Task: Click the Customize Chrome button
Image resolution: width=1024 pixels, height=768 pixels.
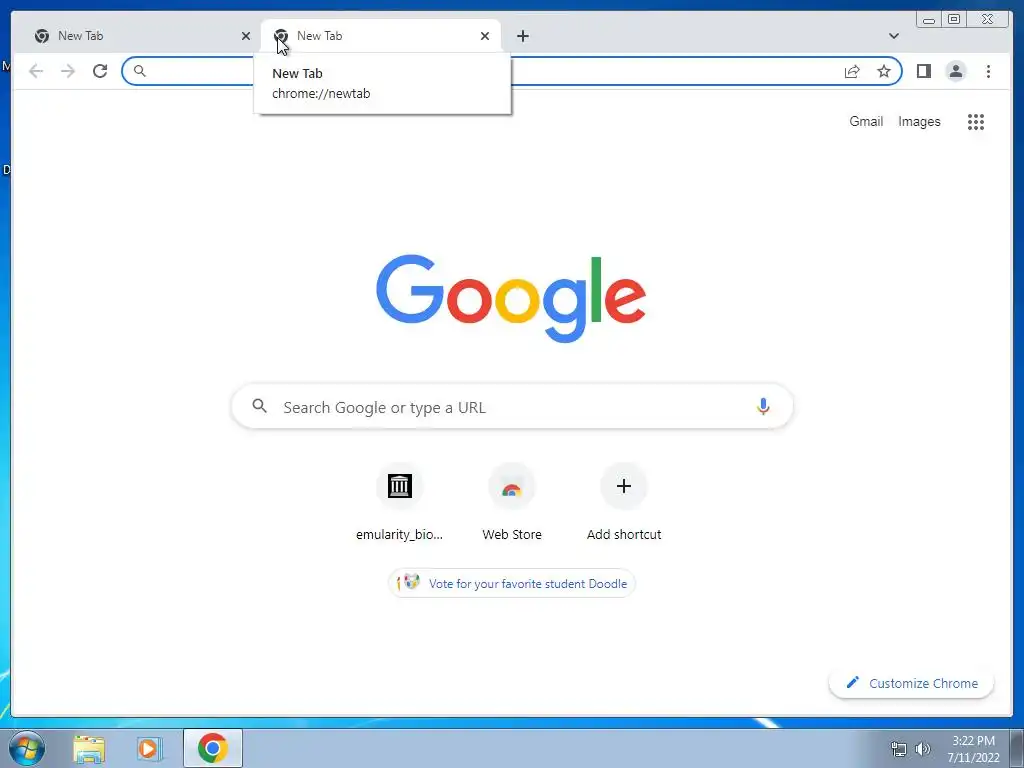Action: 911,683
